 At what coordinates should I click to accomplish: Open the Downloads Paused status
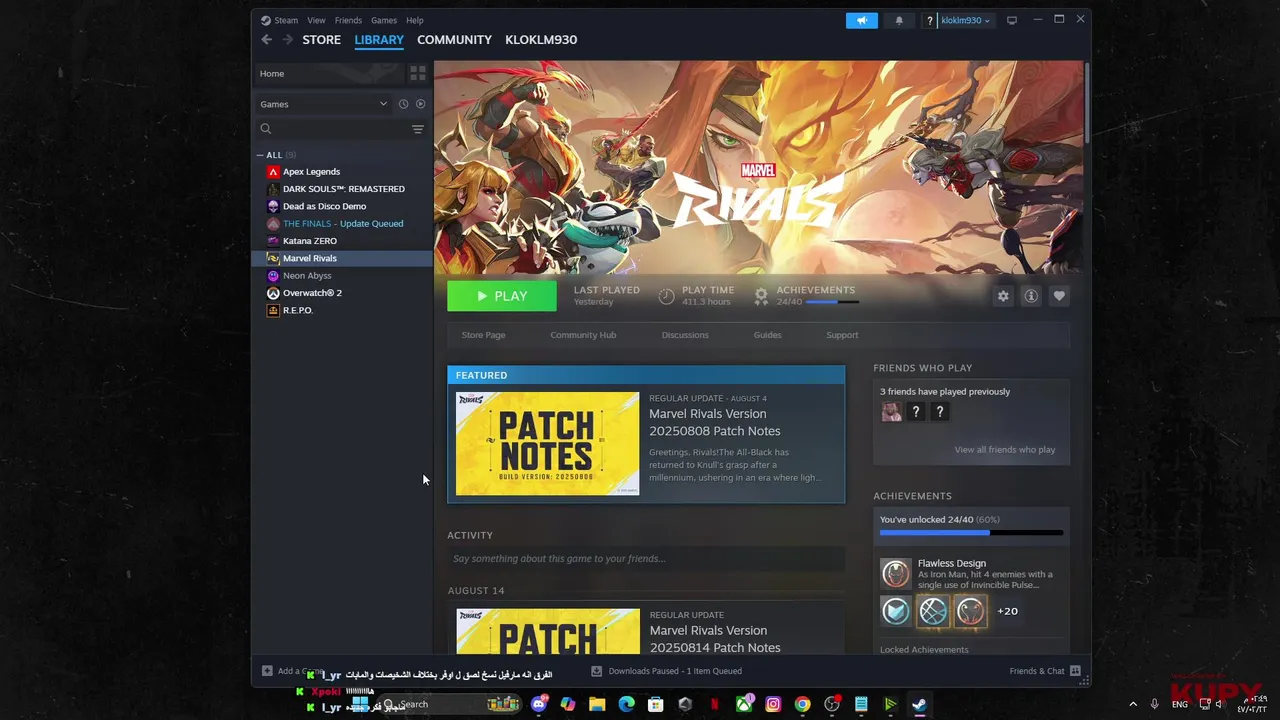coord(666,671)
